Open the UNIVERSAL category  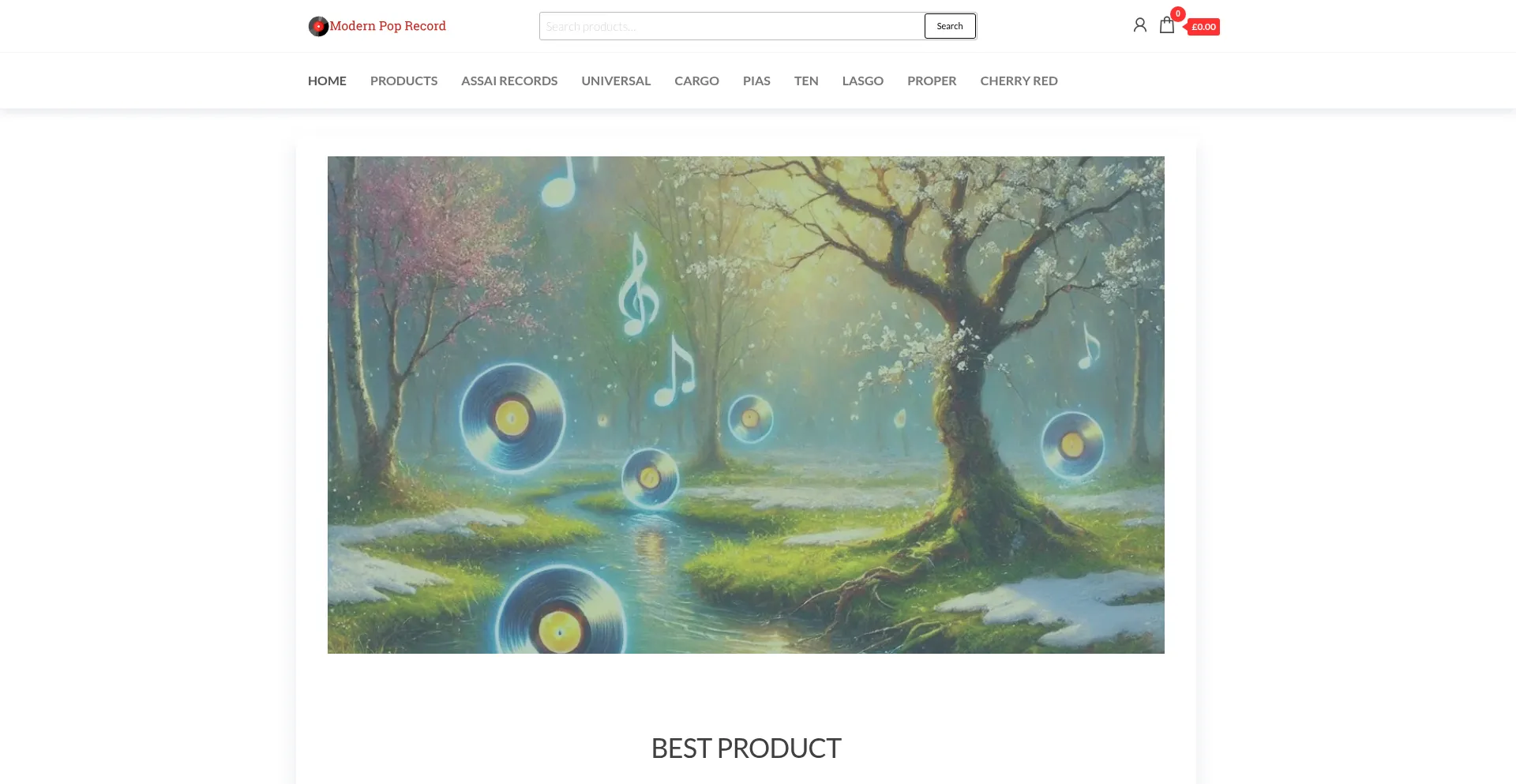point(616,81)
